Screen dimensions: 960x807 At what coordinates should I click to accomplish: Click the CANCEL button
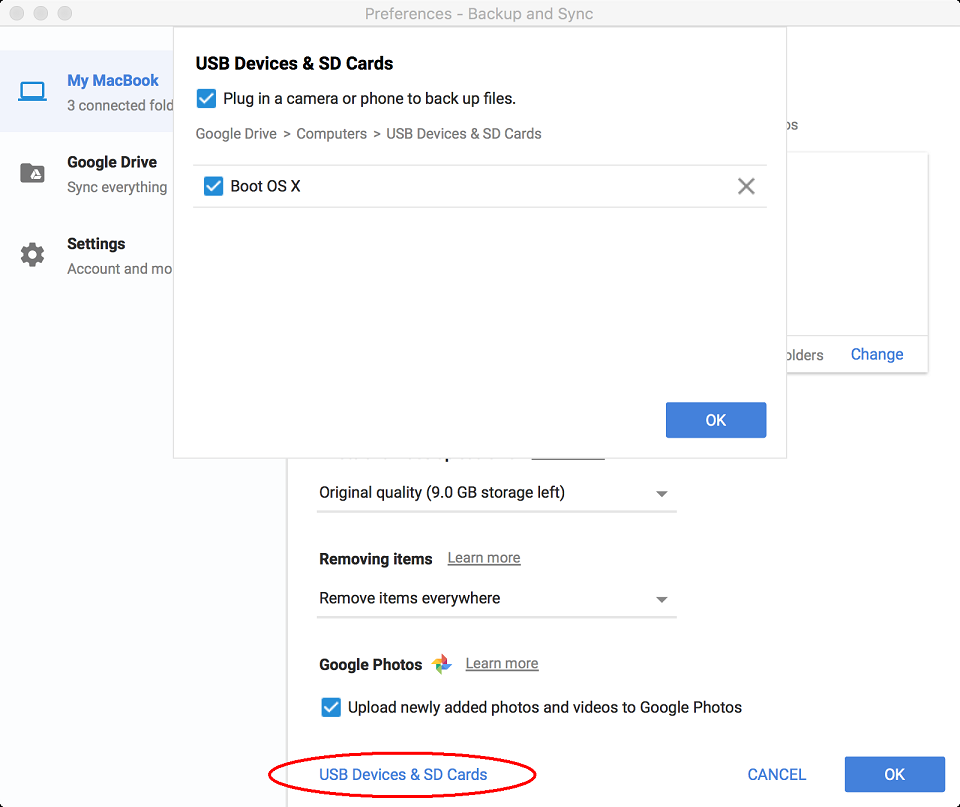point(776,775)
